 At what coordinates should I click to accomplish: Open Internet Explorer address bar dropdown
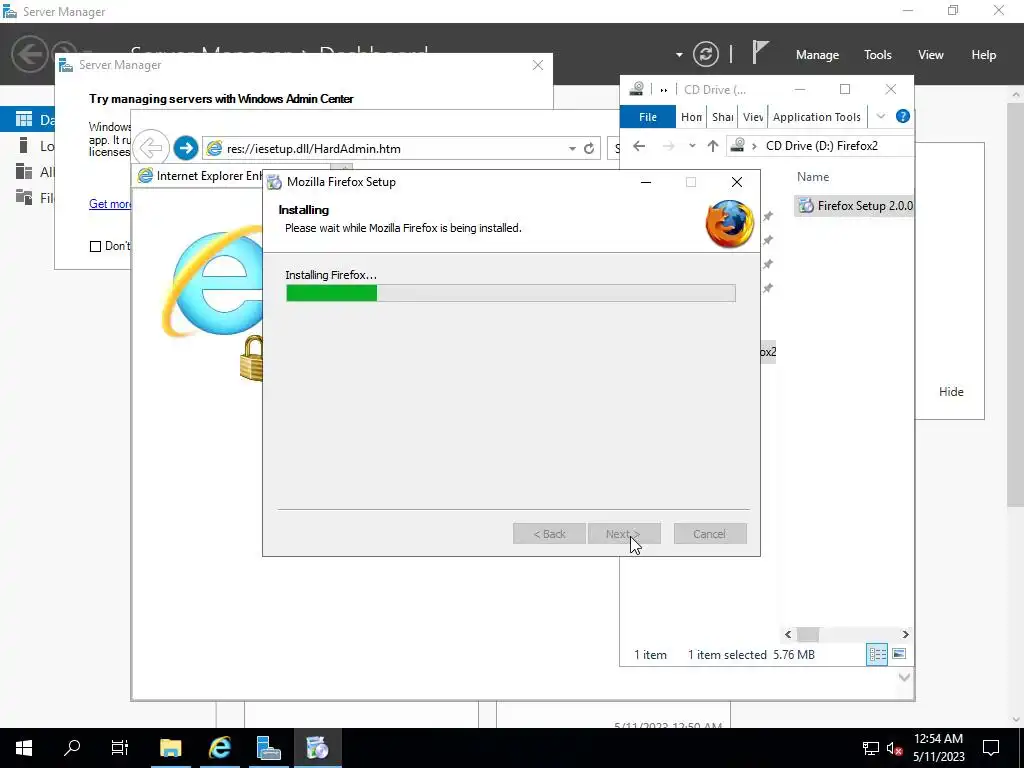click(572, 149)
